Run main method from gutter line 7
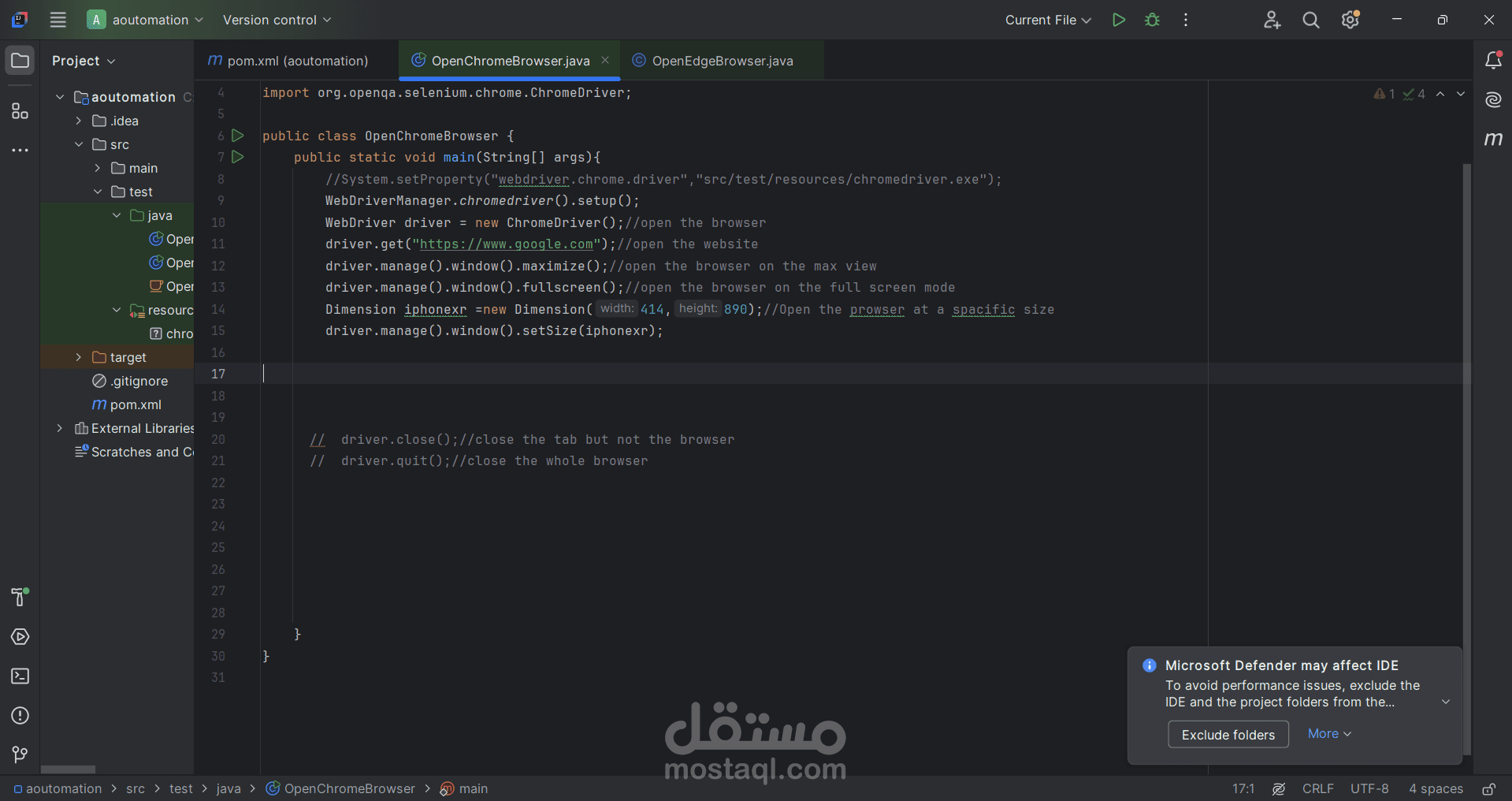This screenshot has height=801, width=1512. tap(238, 157)
